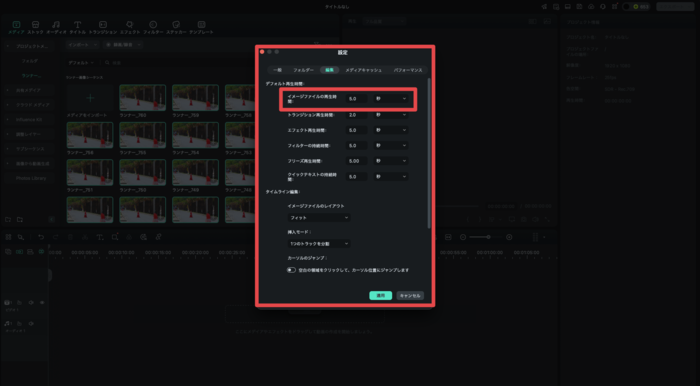Open the フィルター tab
This screenshot has width=700, height=386.
153,28
